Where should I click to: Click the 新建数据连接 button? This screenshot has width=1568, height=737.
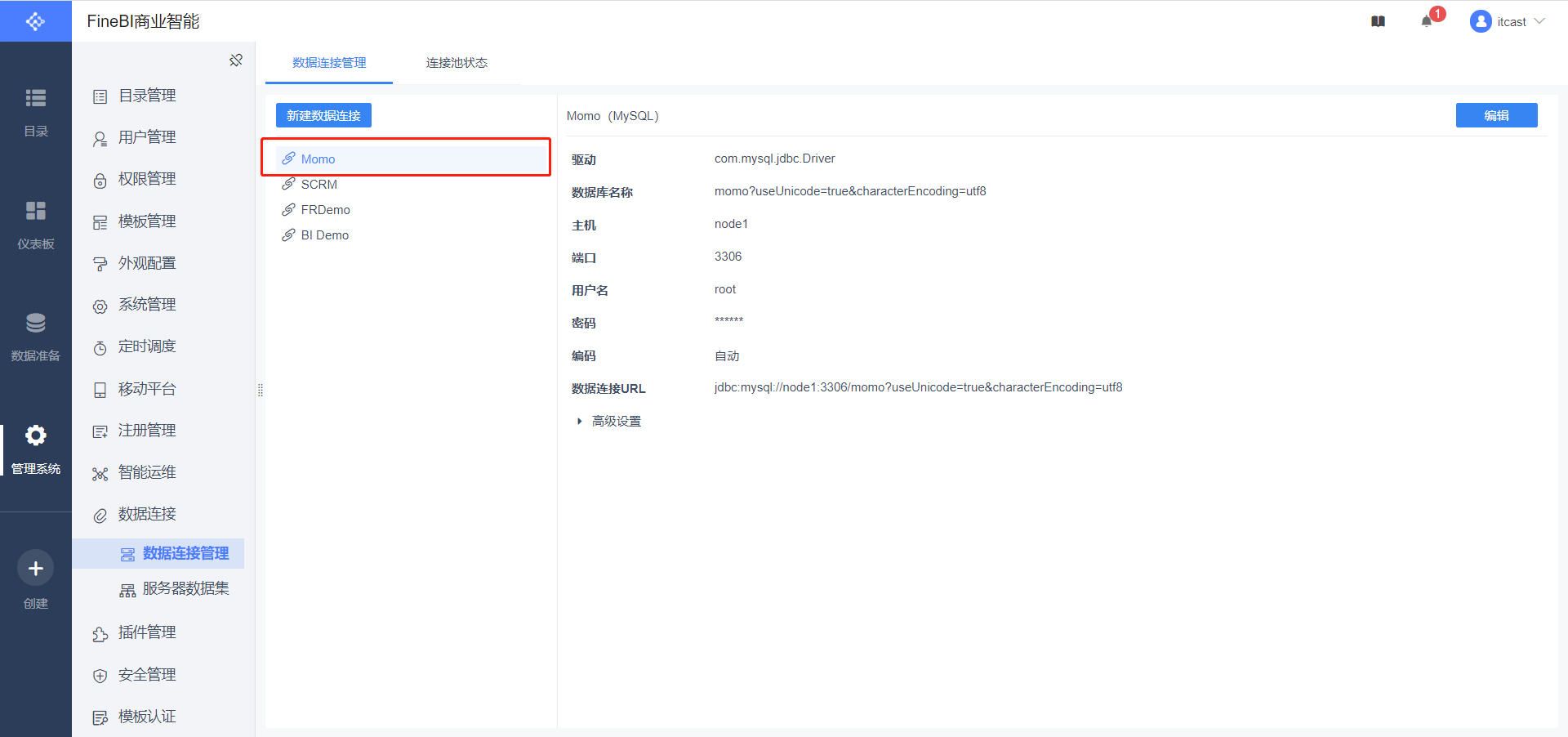click(x=323, y=115)
